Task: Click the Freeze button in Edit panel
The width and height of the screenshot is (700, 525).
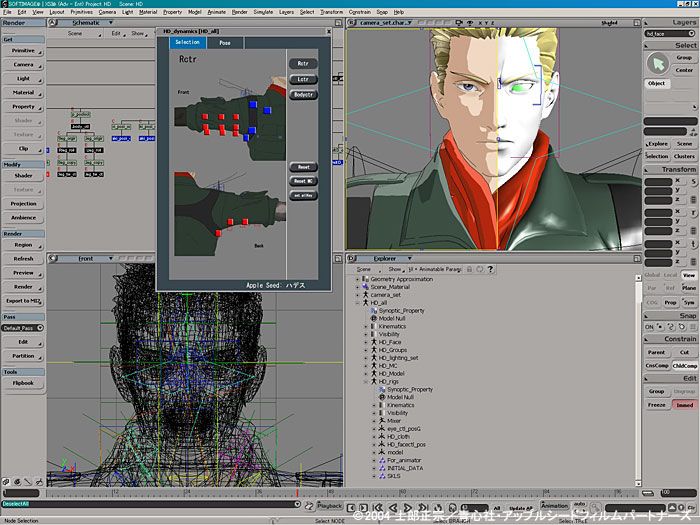Action: [x=656, y=405]
